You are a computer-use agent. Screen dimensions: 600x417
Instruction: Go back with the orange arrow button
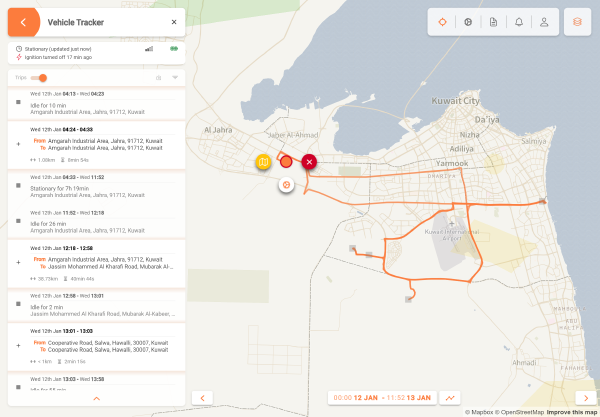pos(23,22)
